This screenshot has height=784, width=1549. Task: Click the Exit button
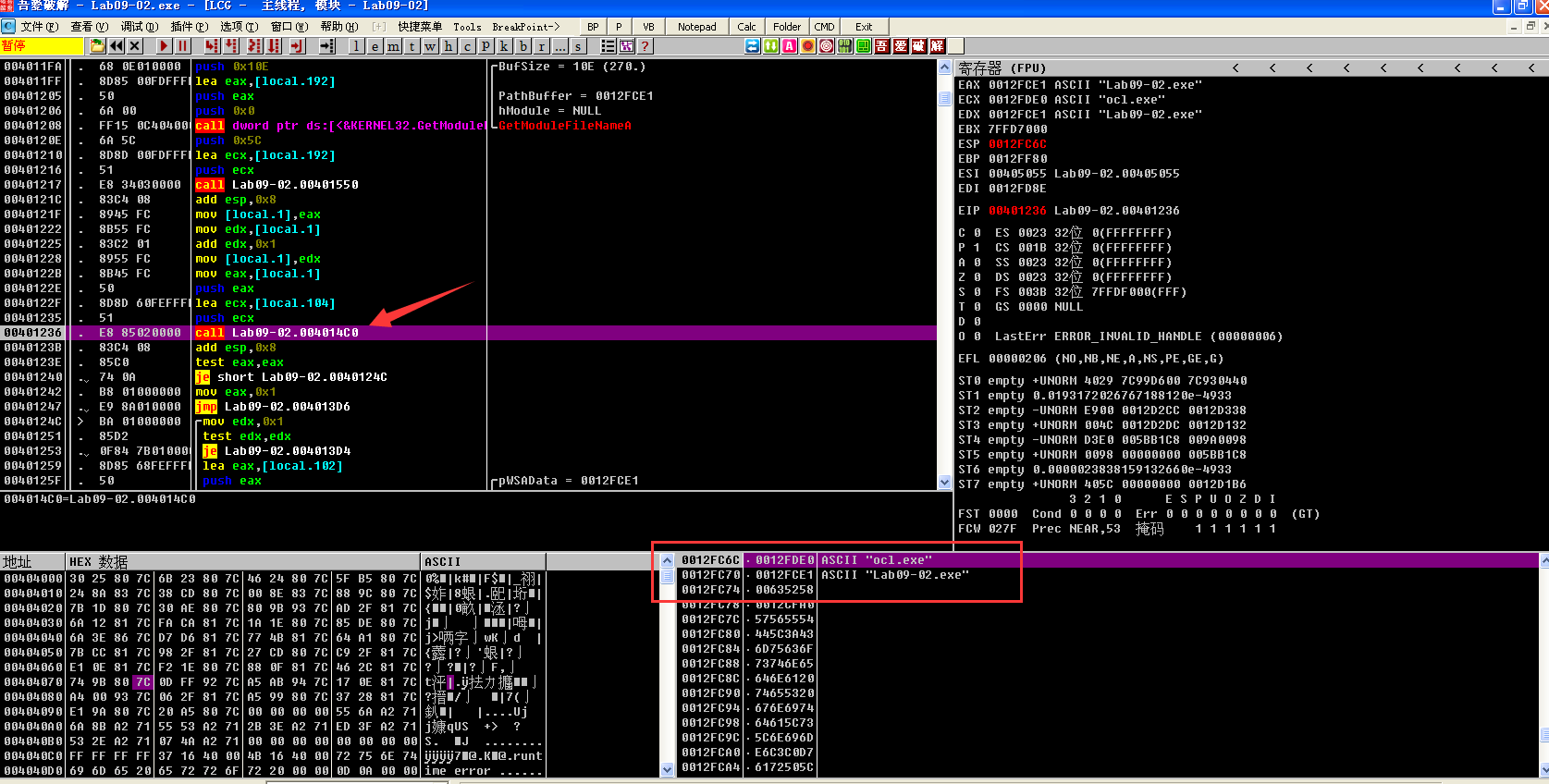864,27
